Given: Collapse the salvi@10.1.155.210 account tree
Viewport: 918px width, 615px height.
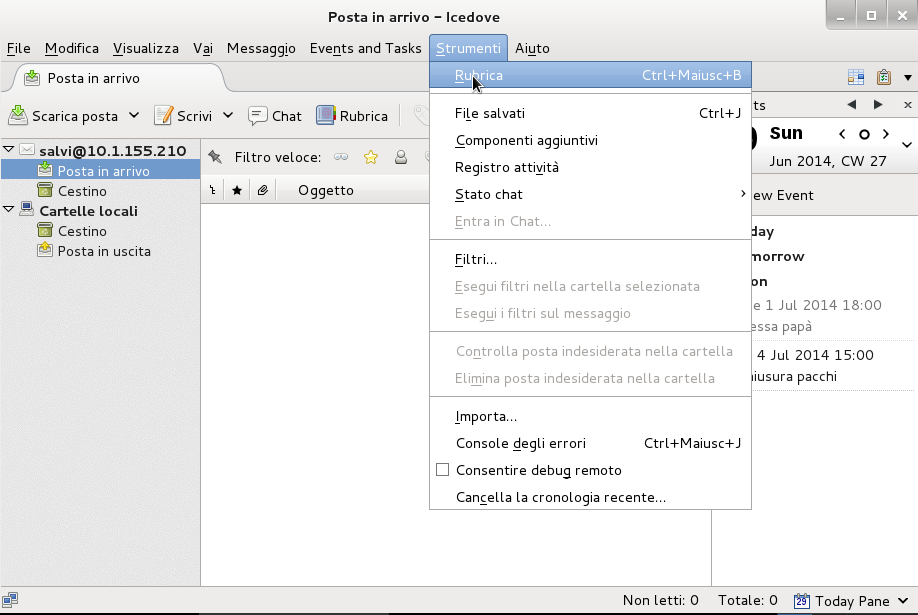Looking at the screenshot, I should 9,150.
